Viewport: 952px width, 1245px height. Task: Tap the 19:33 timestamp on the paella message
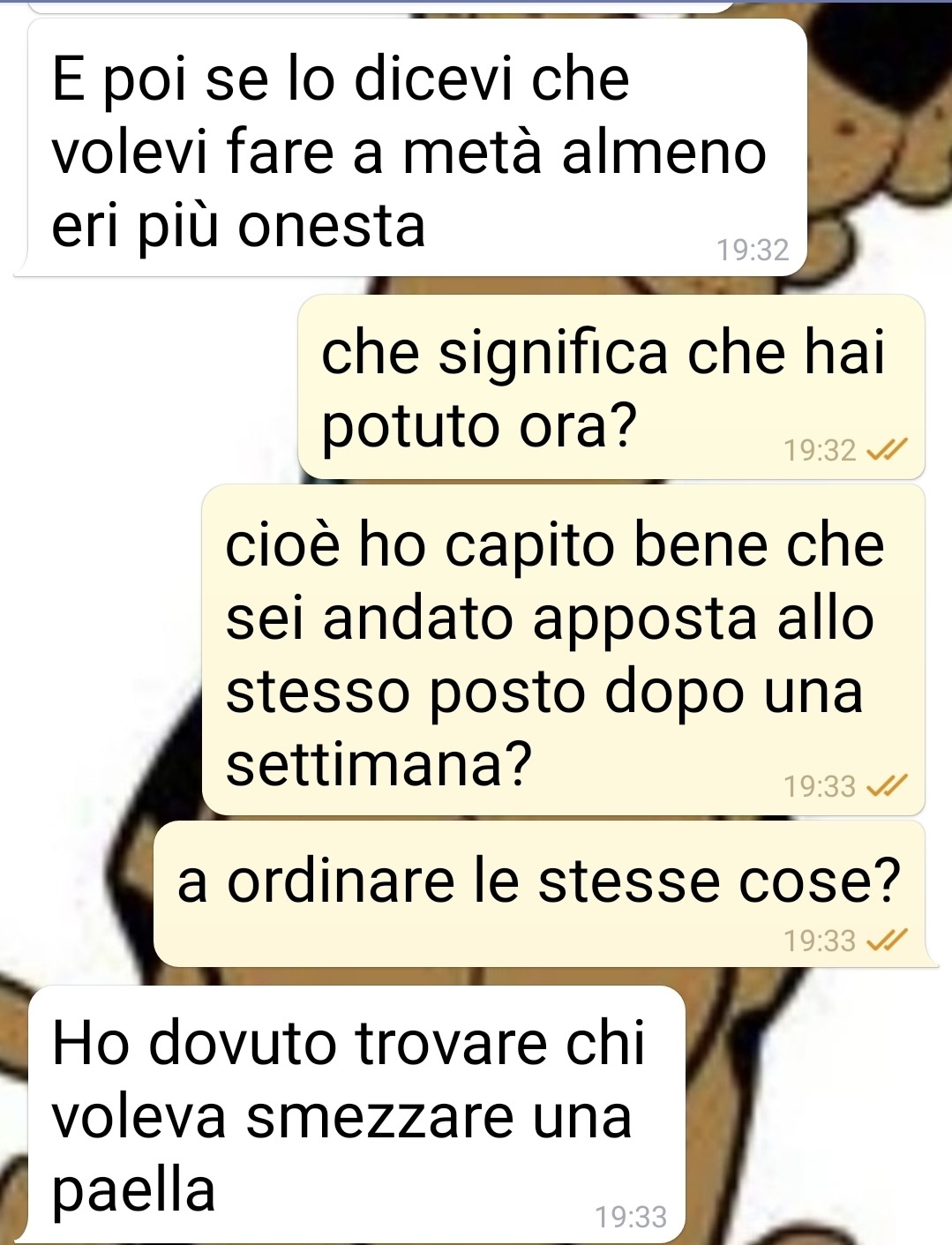tap(631, 1218)
